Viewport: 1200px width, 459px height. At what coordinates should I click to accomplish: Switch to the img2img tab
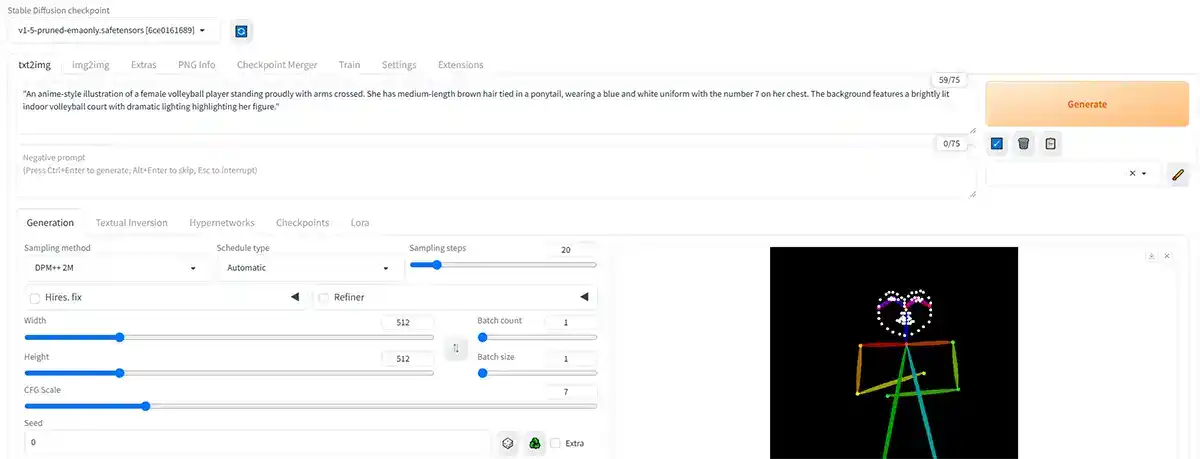click(x=91, y=65)
